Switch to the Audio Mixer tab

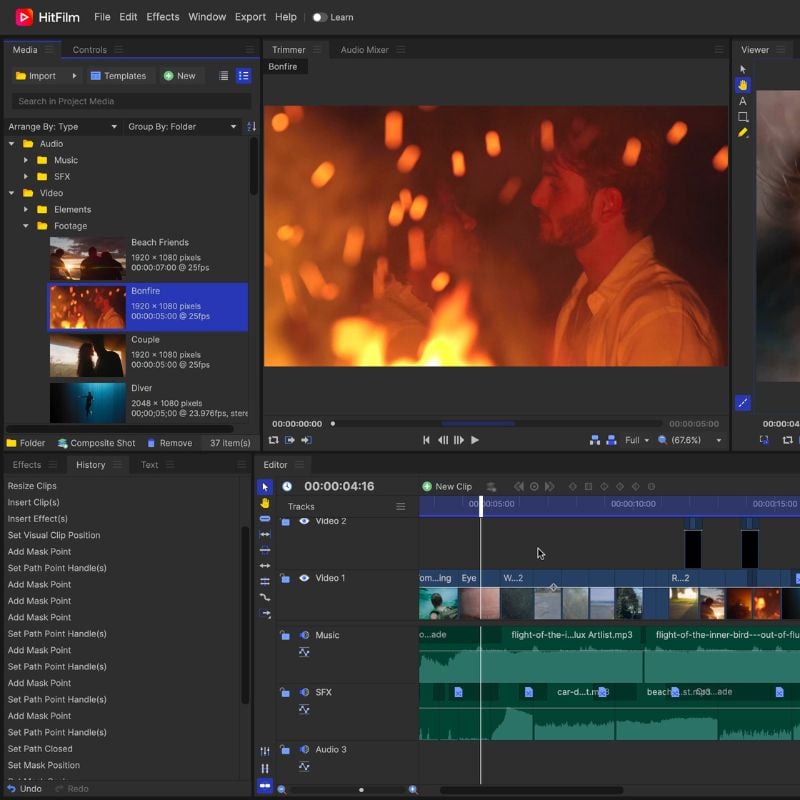click(364, 50)
